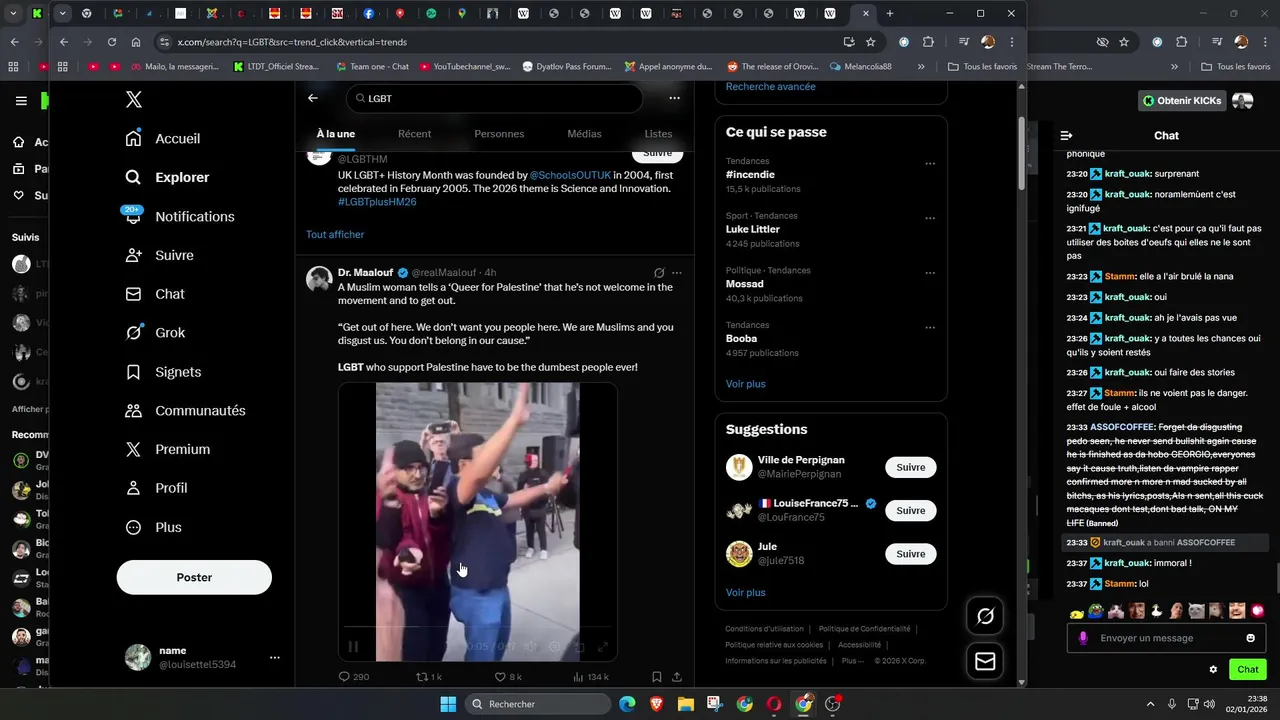
Task: Open the #LGBTplusHM26 hashtag link
Action: pos(377,202)
